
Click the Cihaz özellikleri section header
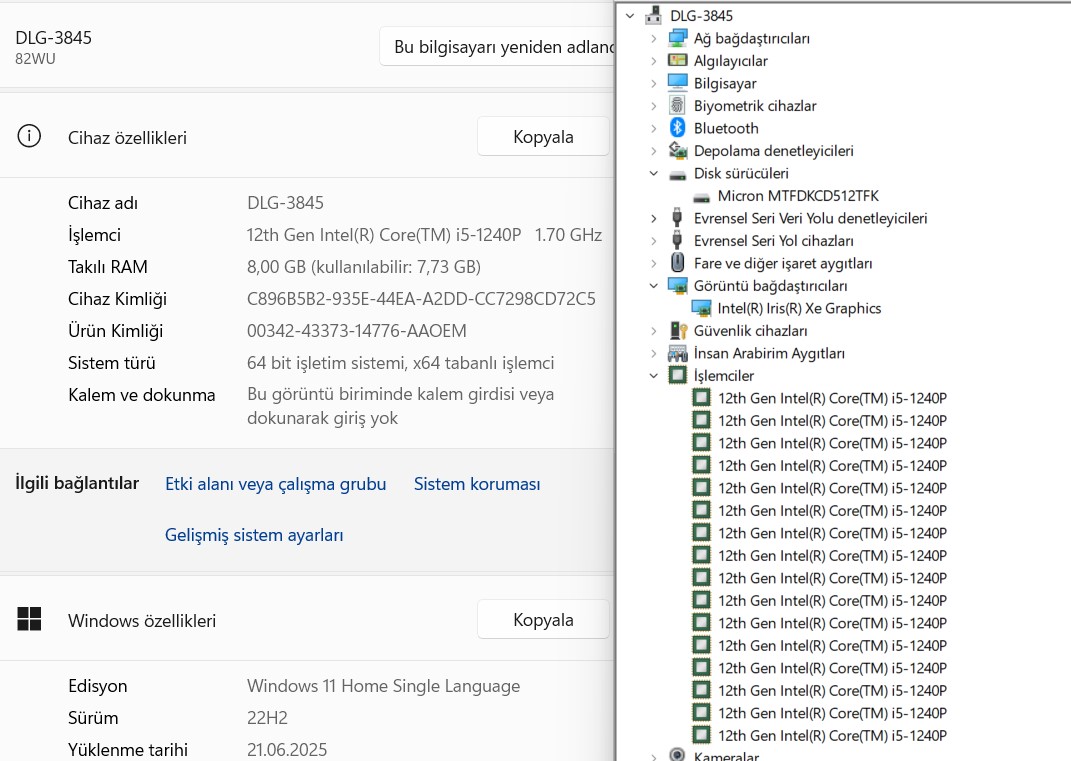[x=127, y=137]
